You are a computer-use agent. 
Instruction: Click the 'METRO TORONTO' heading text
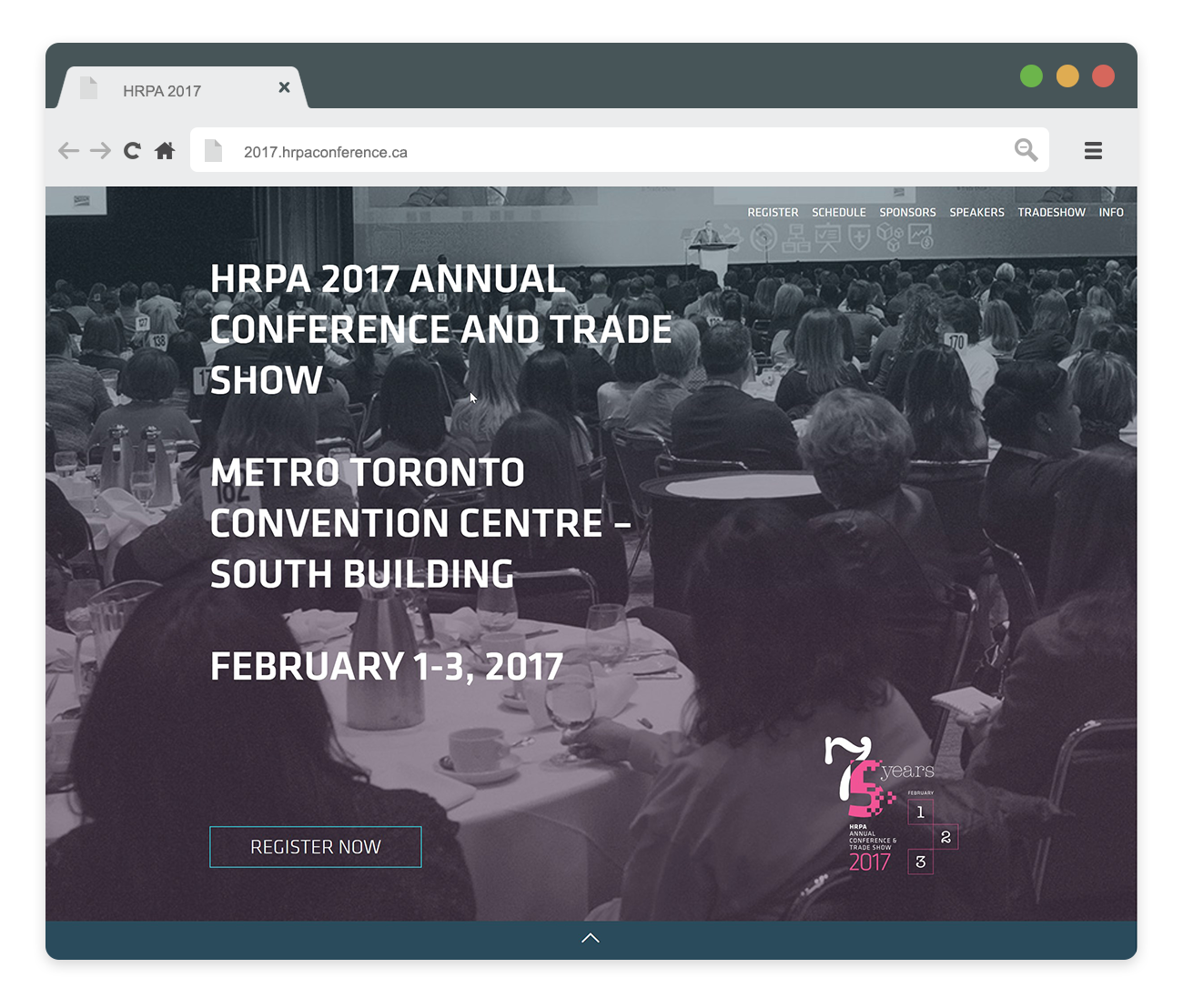pos(368,473)
